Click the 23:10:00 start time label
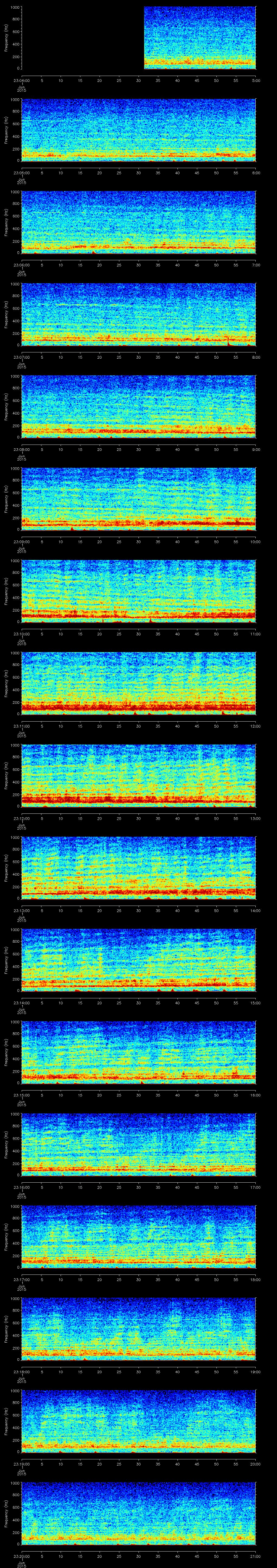This screenshot has width=277, height=1568. (x=21, y=634)
